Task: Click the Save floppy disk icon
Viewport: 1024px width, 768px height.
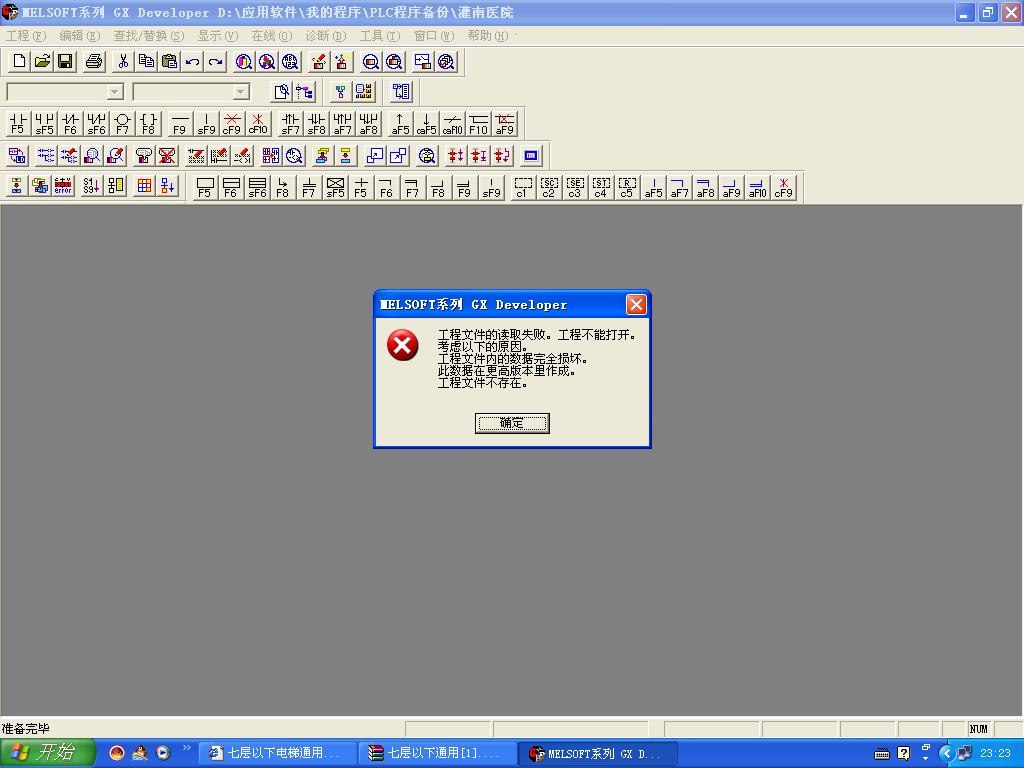Action: tap(65, 62)
